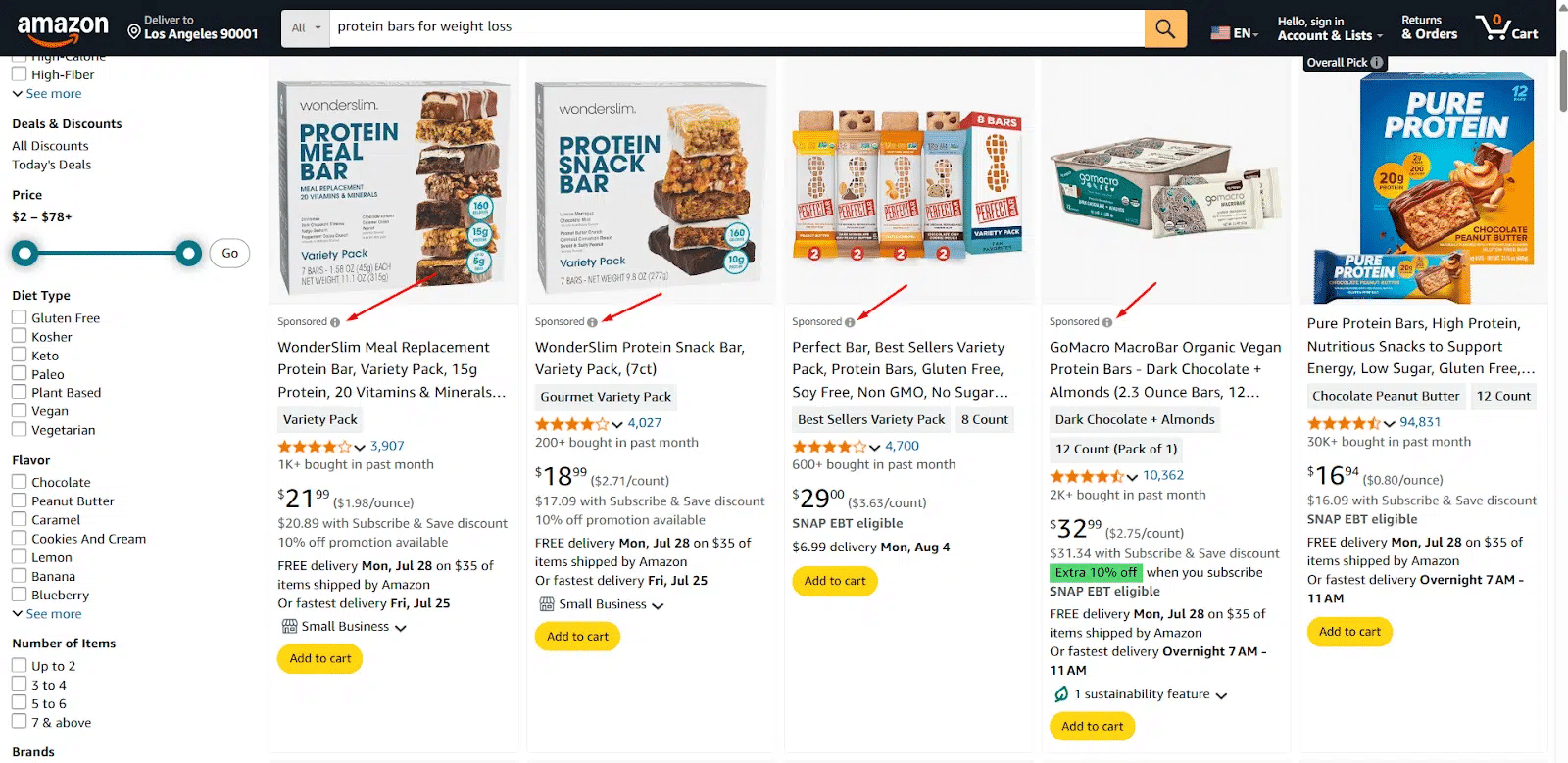
Task: Click the right price slider handle
Action: pyautogui.click(x=189, y=255)
